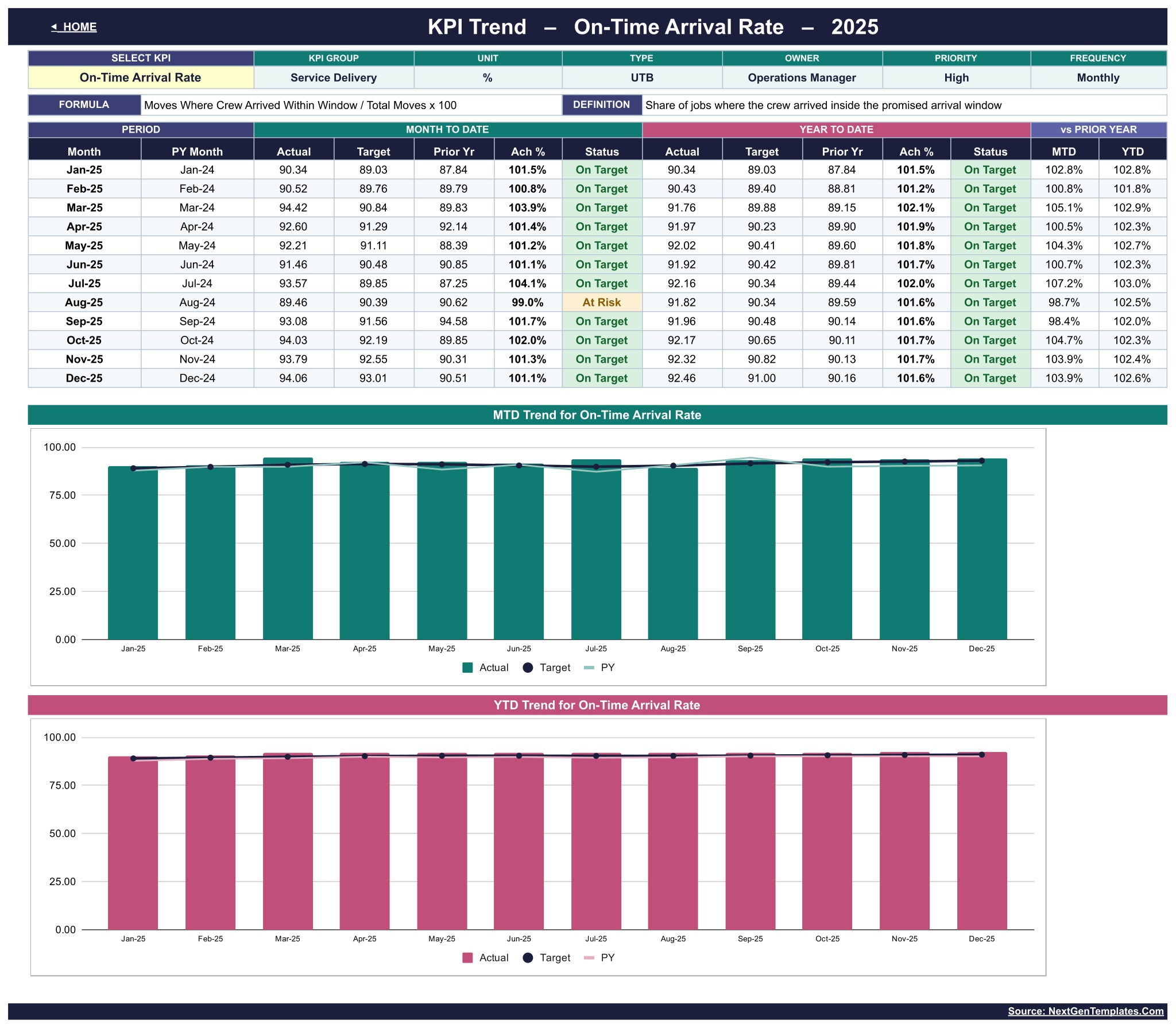Image resolution: width=1176 pixels, height=1028 pixels.
Task: Select the YTD Target value 91.00
Action: (x=762, y=378)
